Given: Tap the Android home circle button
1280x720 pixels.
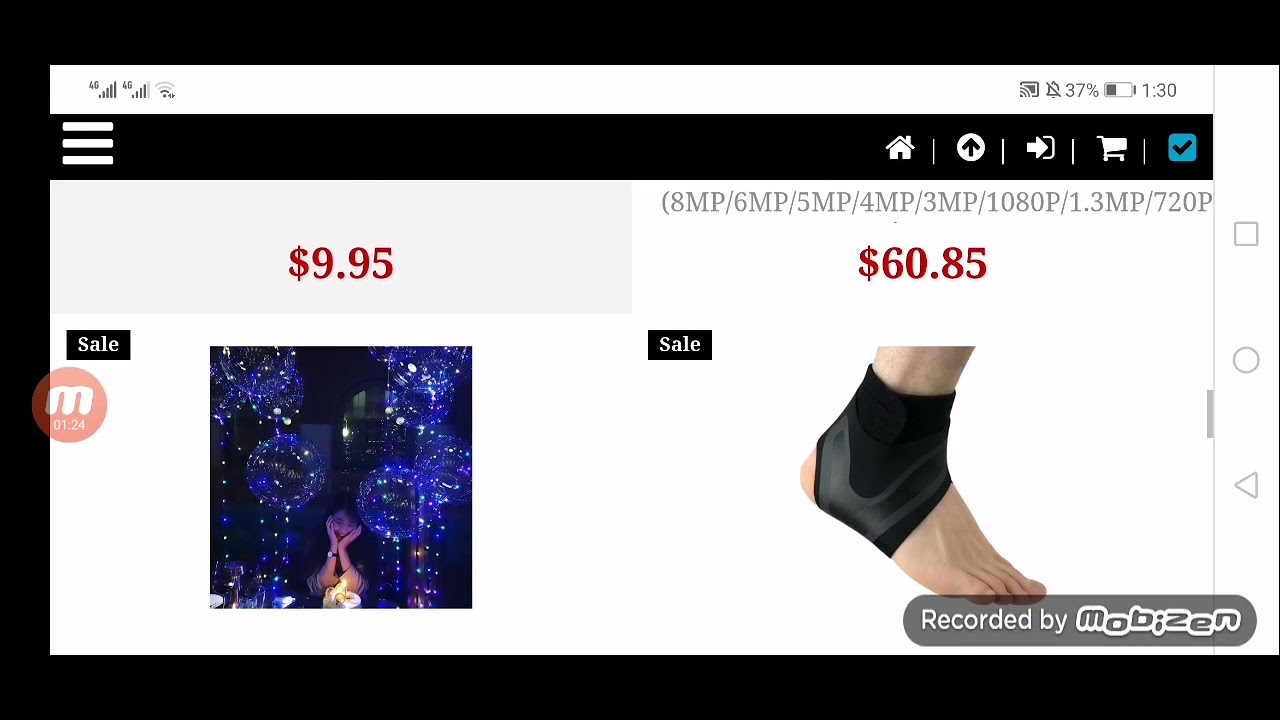Looking at the screenshot, I should tap(1246, 360).
